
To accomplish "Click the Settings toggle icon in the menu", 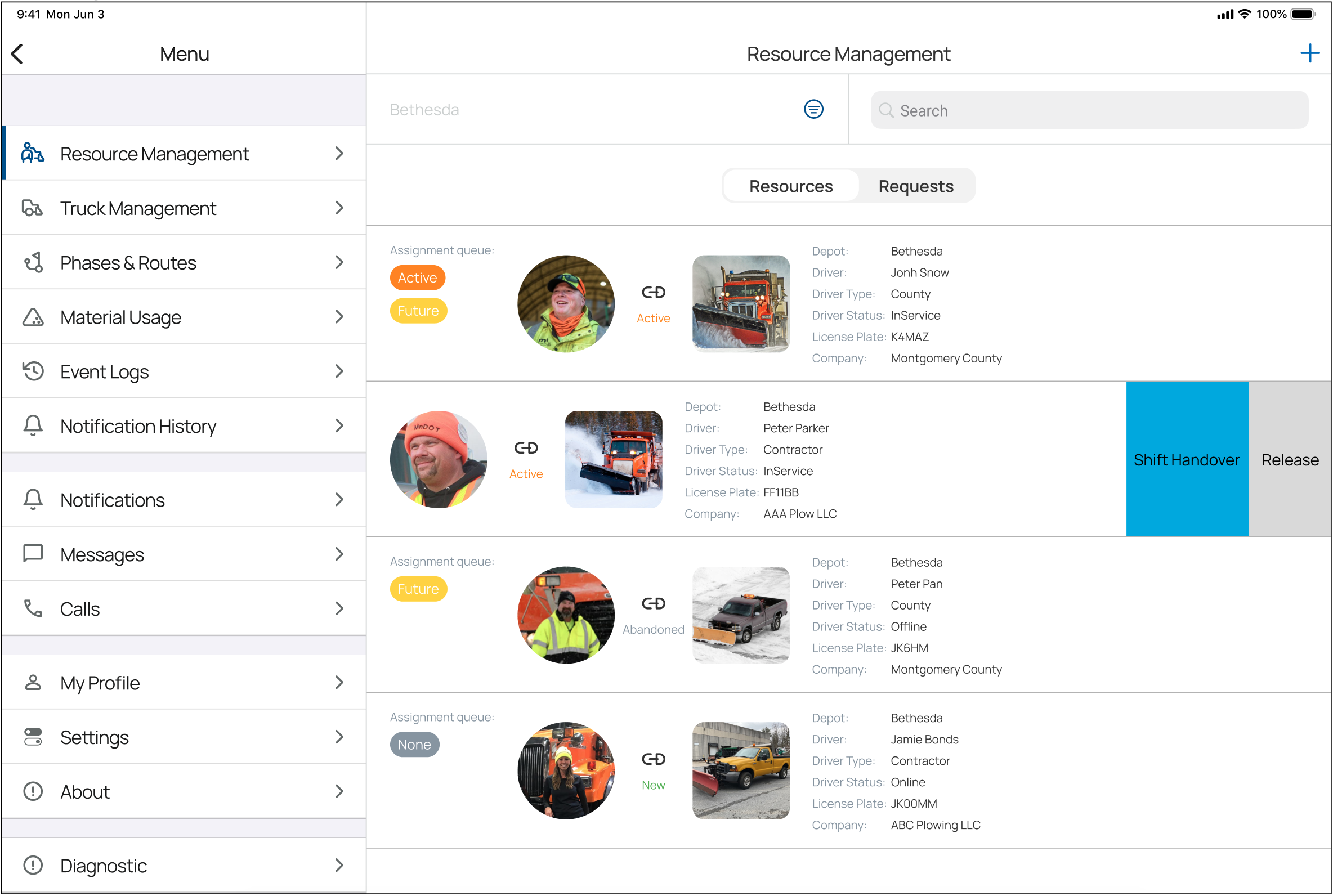I will click(33, 737).
